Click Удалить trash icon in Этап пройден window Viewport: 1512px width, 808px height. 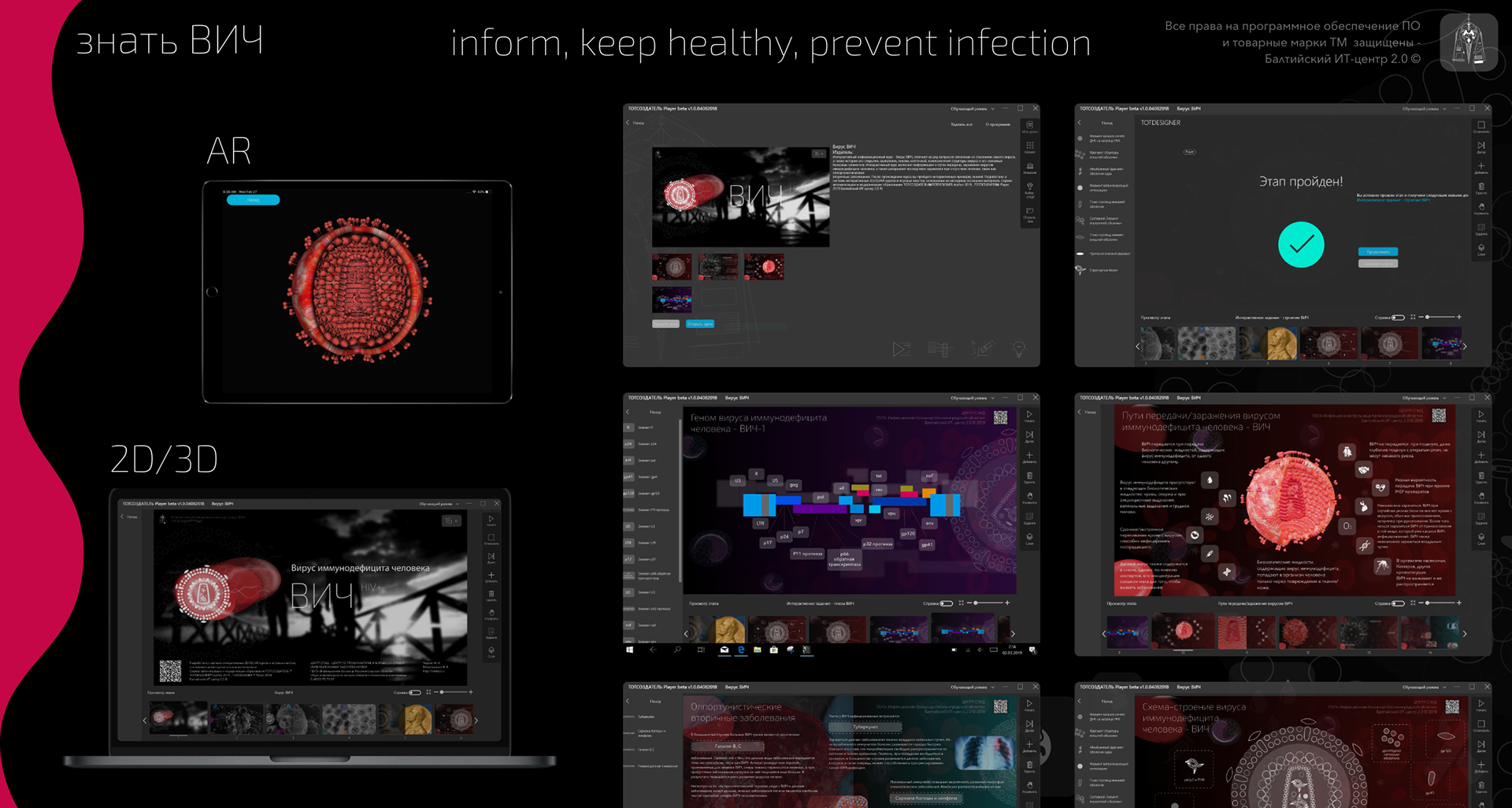point(1481,188)
